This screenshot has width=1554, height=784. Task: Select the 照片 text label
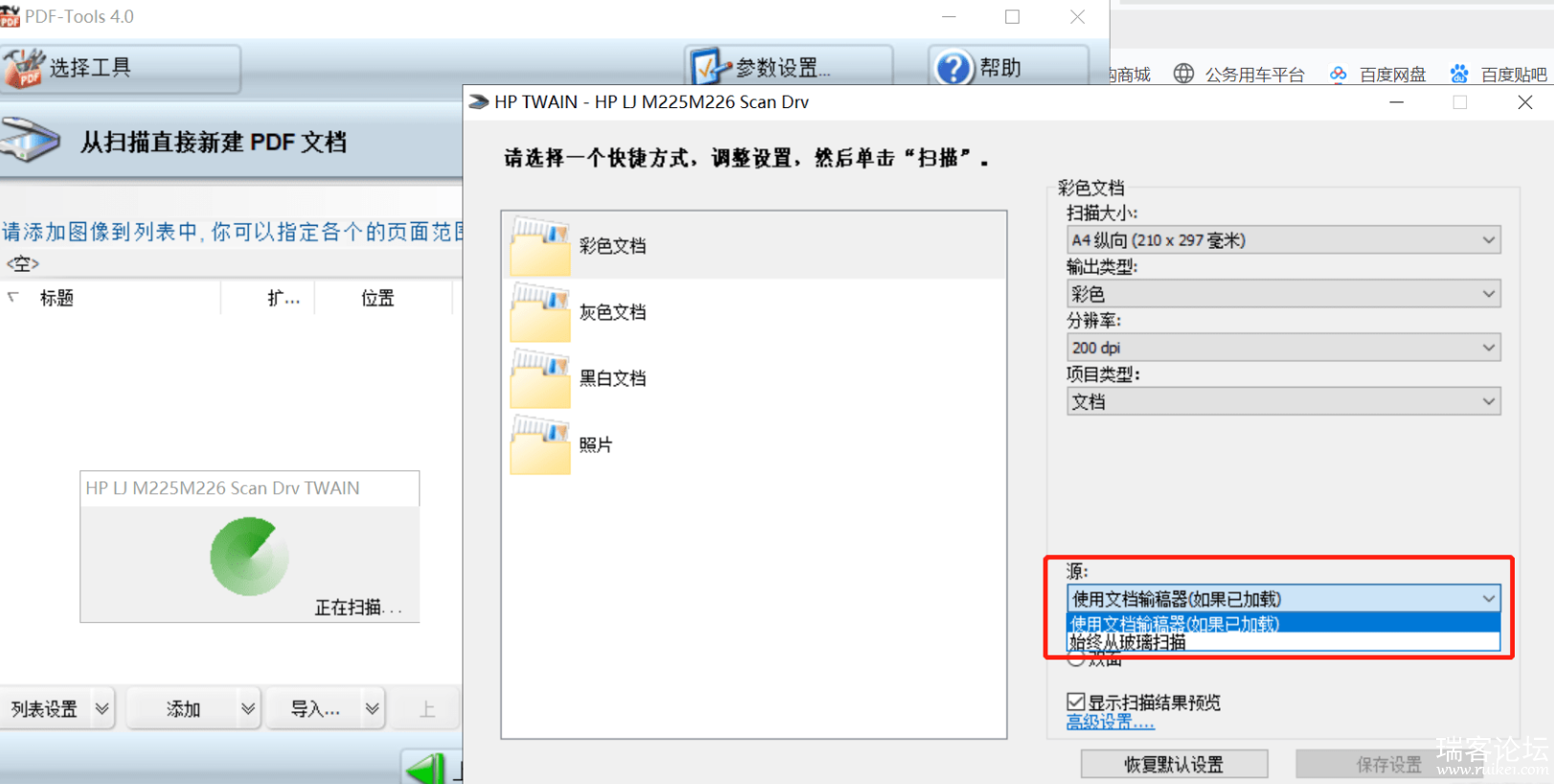click(x=596, y=444)
